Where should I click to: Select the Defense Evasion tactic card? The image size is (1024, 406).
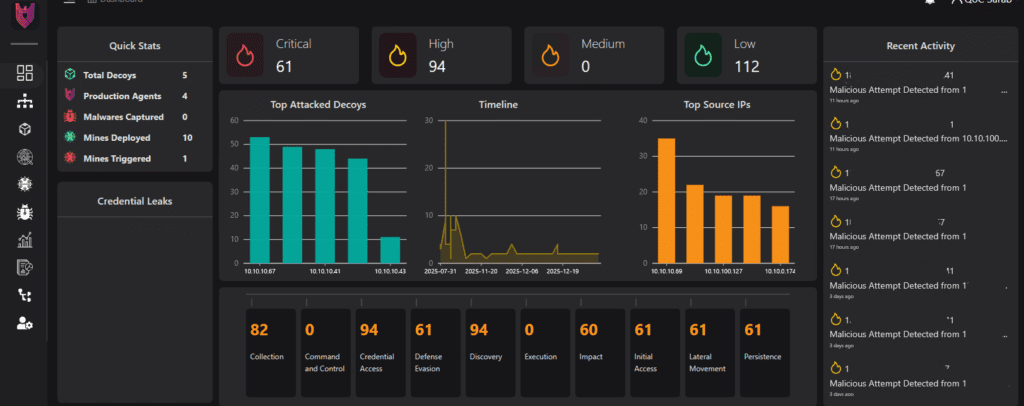[x=435, y=352]
